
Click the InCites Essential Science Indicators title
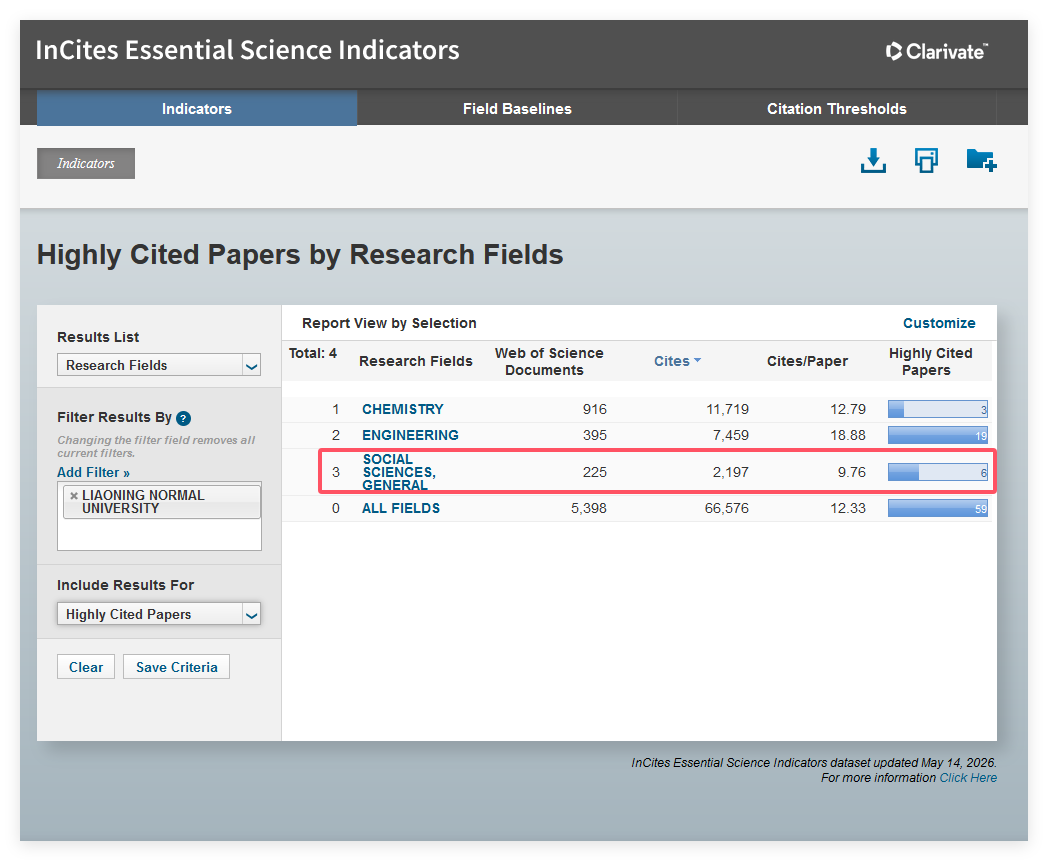(247, 50)
